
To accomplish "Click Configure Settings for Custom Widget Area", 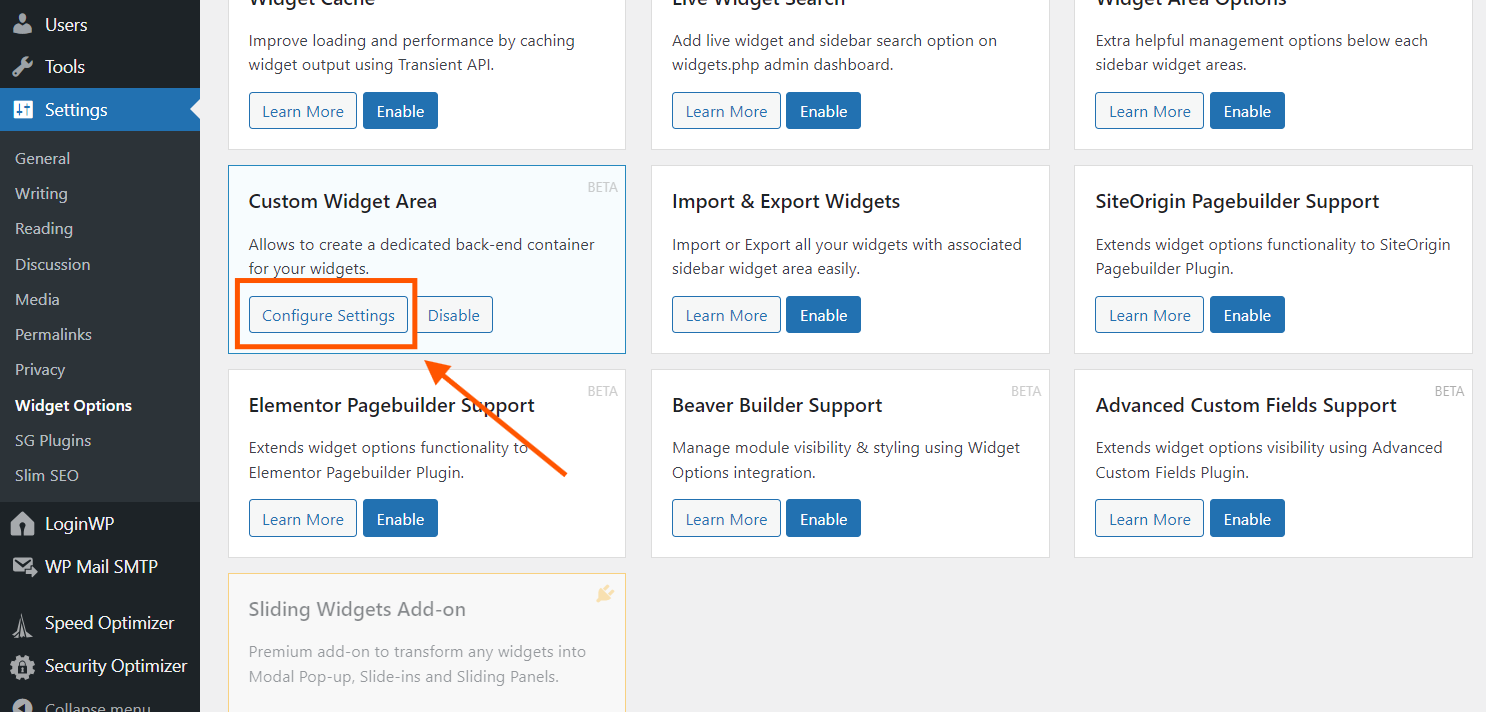I will pos(328,315).
